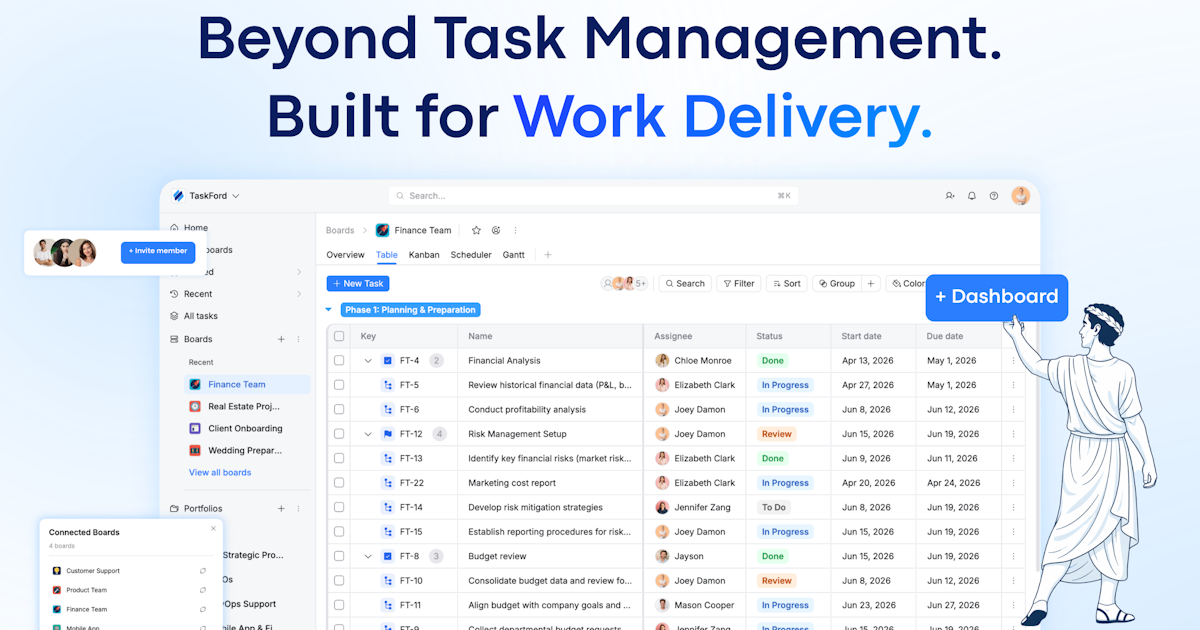Open Done status of Financial Analysis
Screen dimensions: 1200x630
tap(773, 361)
